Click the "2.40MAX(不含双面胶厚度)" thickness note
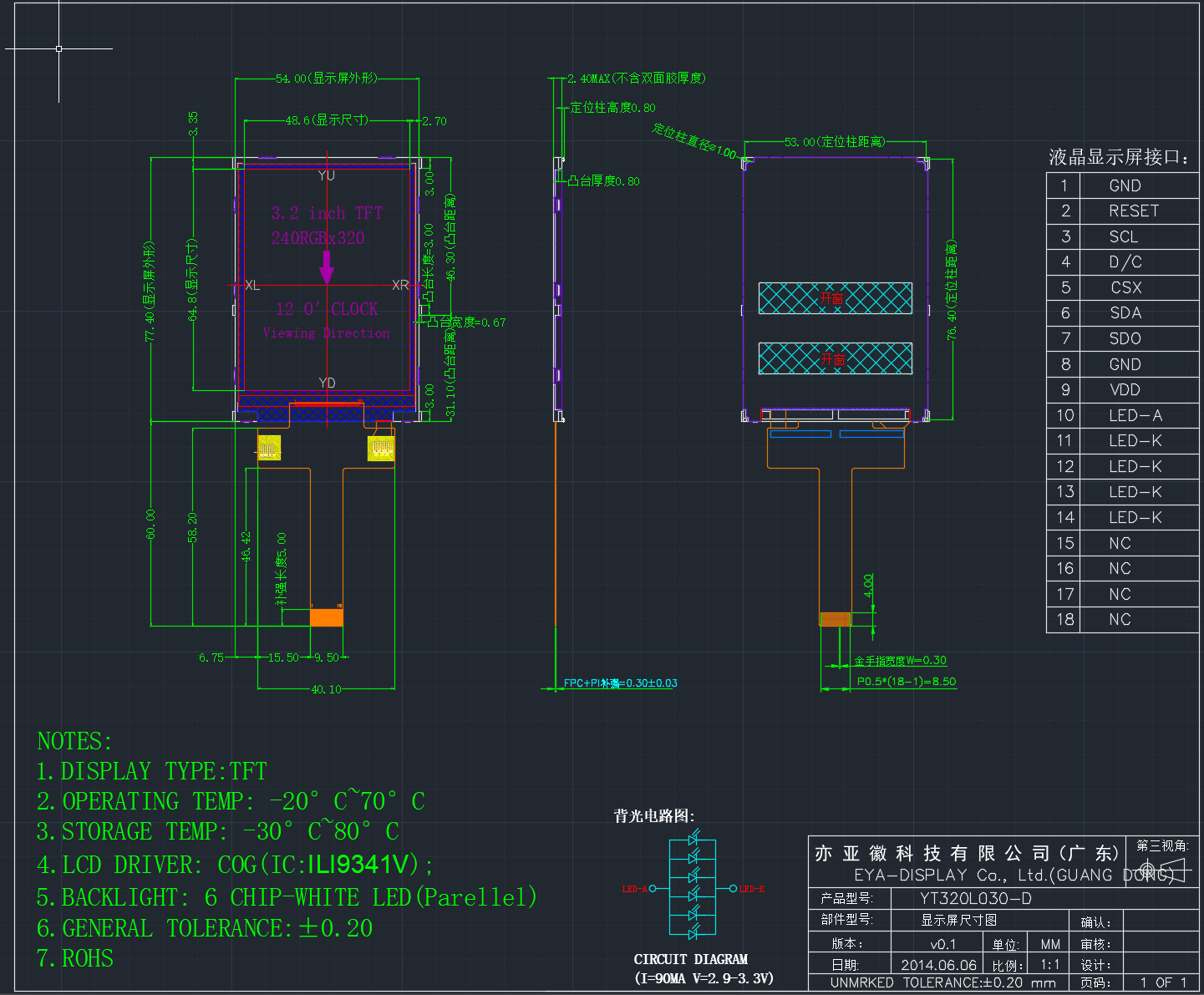This screenshot has width=1204, height=995. [x=637, y=79]
